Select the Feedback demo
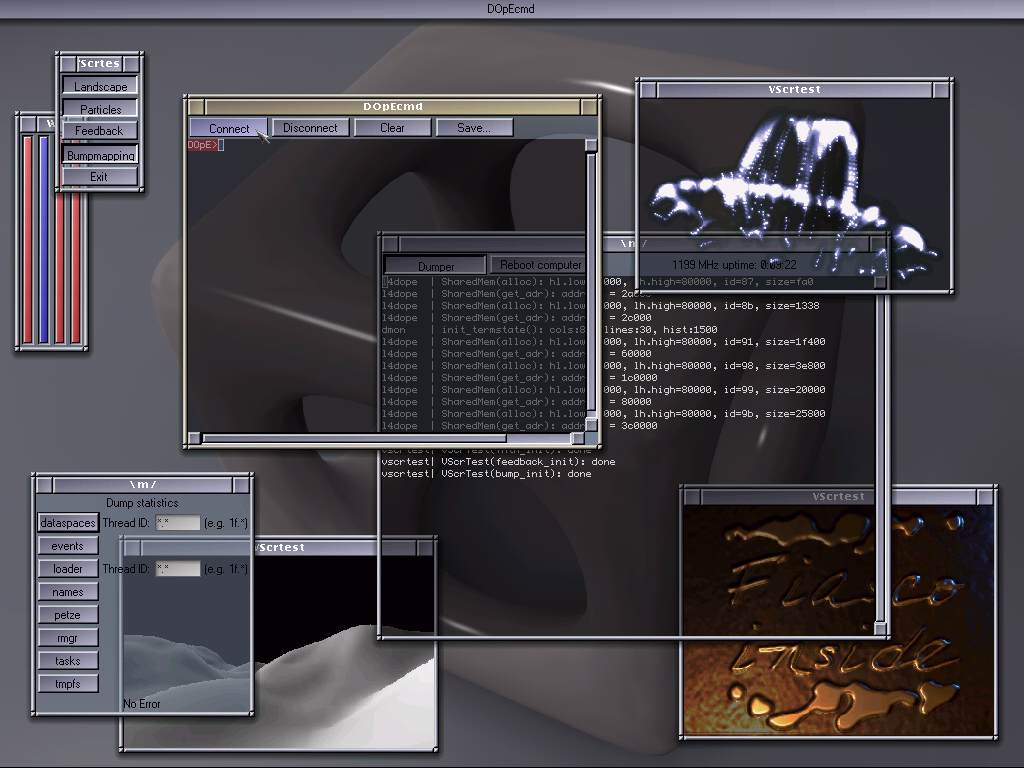 [x=99, y=131]
